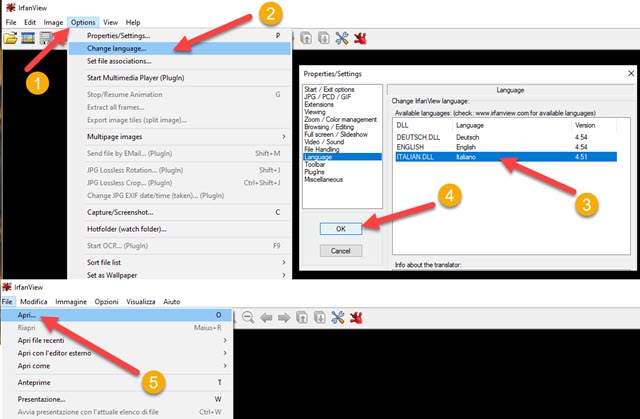Screen dimensions: 640x419
Task: Select Extensions category
Action: coord(319,104)
